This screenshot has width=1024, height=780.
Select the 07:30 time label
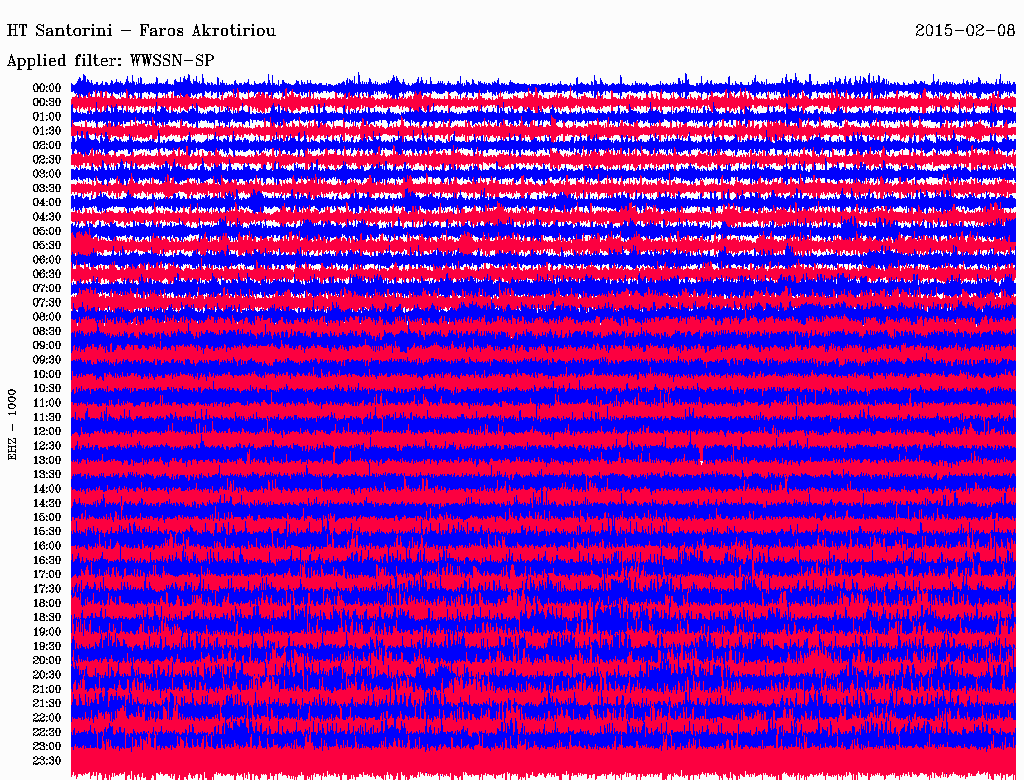[x=47, y=303]
